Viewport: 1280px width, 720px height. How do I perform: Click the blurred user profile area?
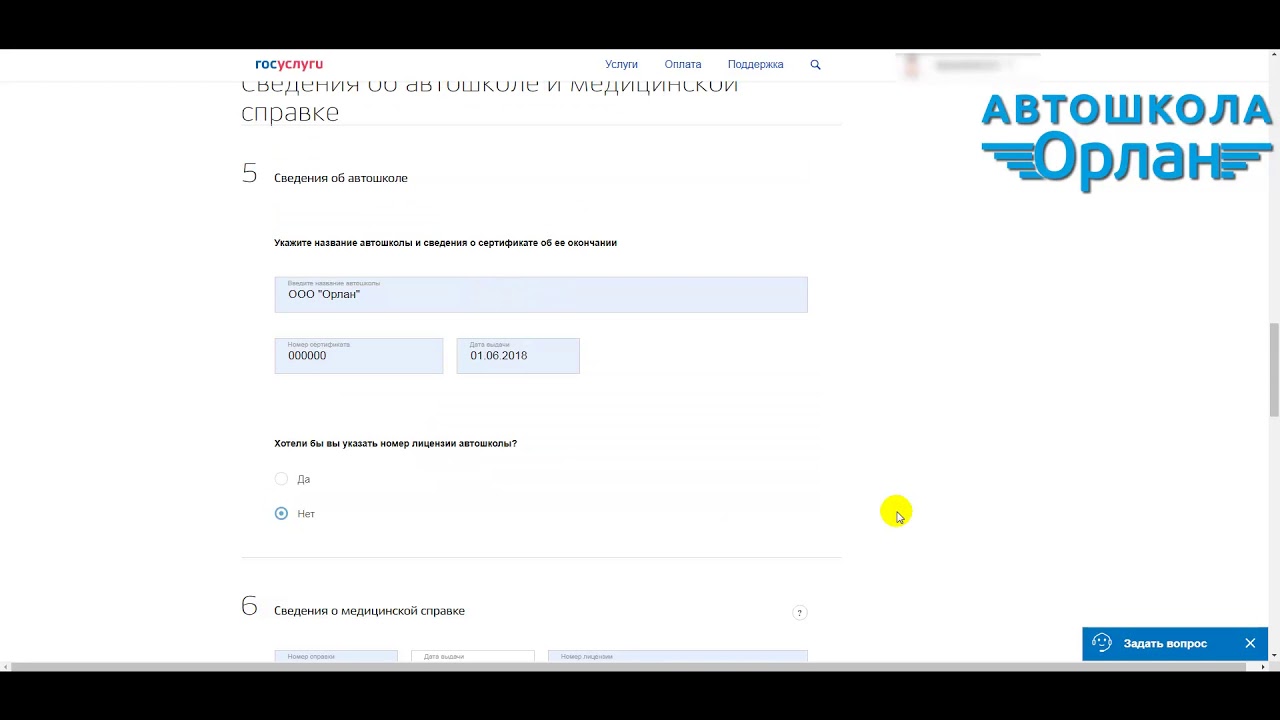[967, 66]
